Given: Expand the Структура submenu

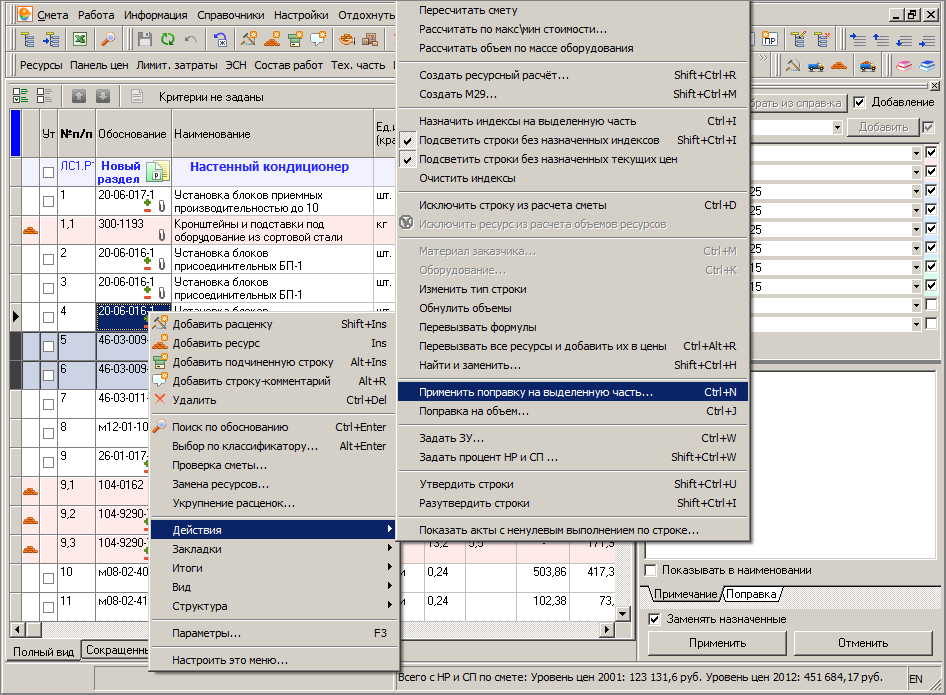Looking at the screenshot, I should click(274, 606).
